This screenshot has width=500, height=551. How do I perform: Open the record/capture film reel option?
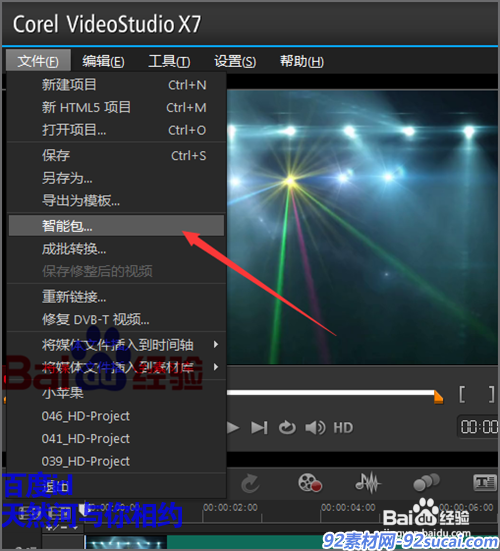310,482
